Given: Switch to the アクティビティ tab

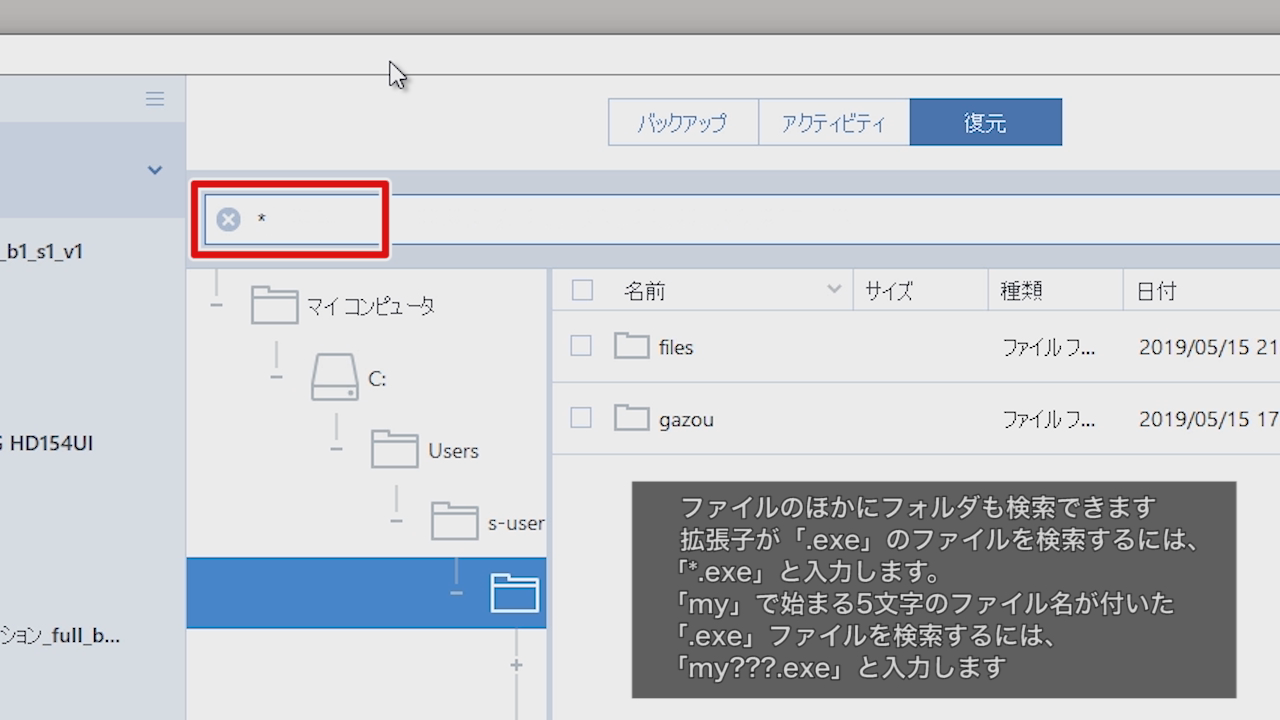Looking at the screenshot, I should (x=834, y=121).
